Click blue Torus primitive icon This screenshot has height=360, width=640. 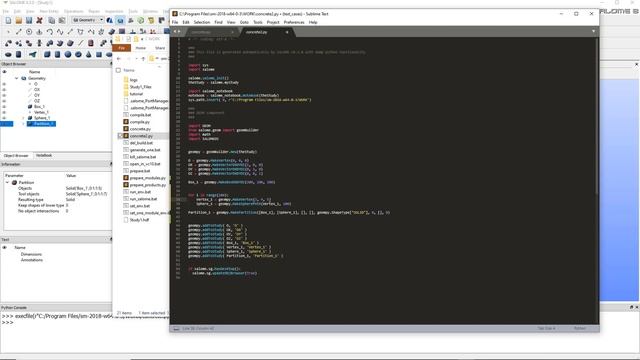(78, 54)
